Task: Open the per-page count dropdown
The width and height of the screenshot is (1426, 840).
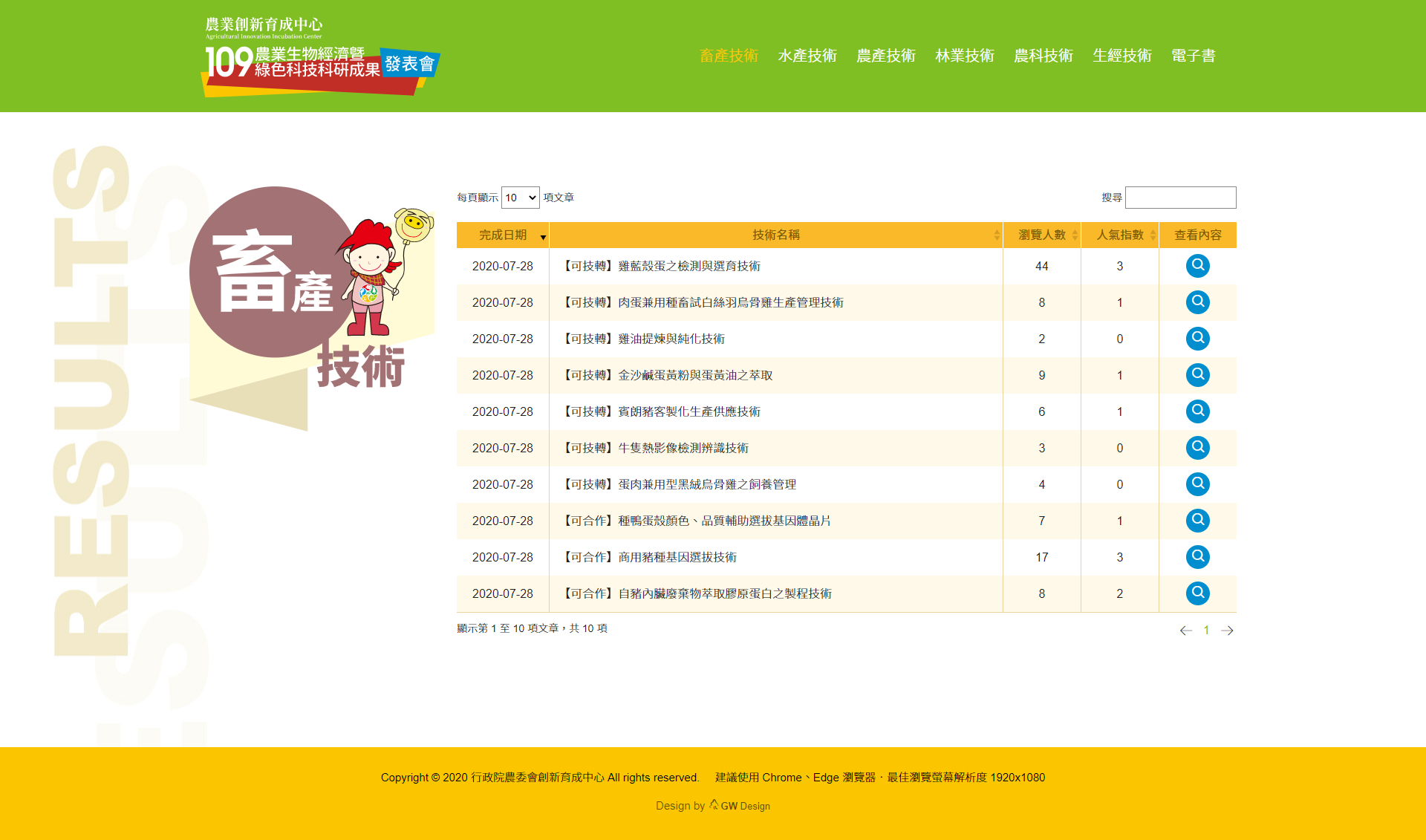Action: click(x=520, y=198)
